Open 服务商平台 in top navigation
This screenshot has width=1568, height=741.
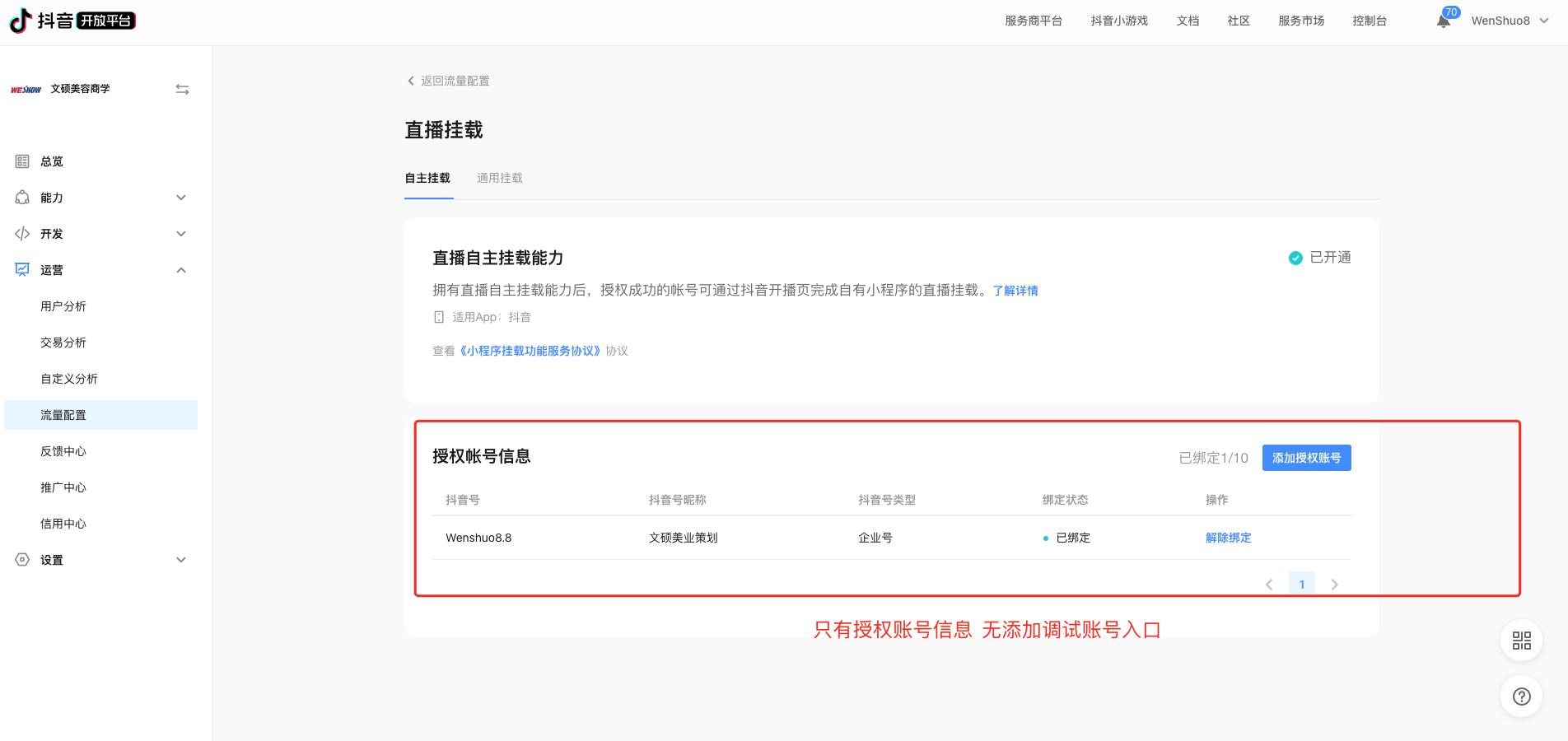pyautogui.click(x=1033, y=21)
